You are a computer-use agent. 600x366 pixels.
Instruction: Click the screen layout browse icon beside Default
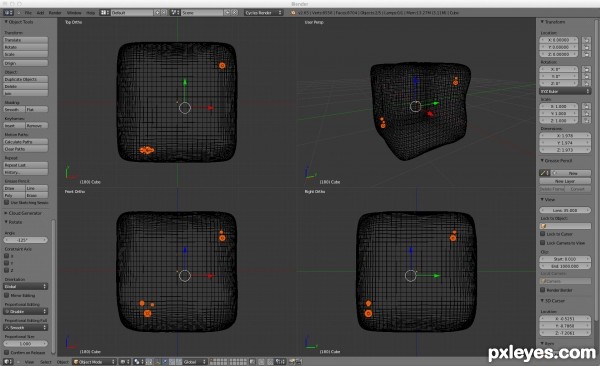point(104,13)
